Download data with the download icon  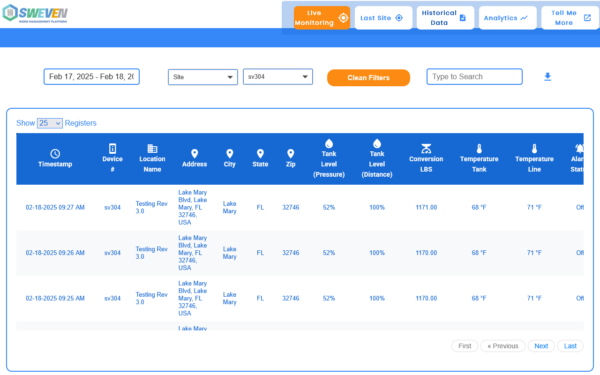click(548, 77)
